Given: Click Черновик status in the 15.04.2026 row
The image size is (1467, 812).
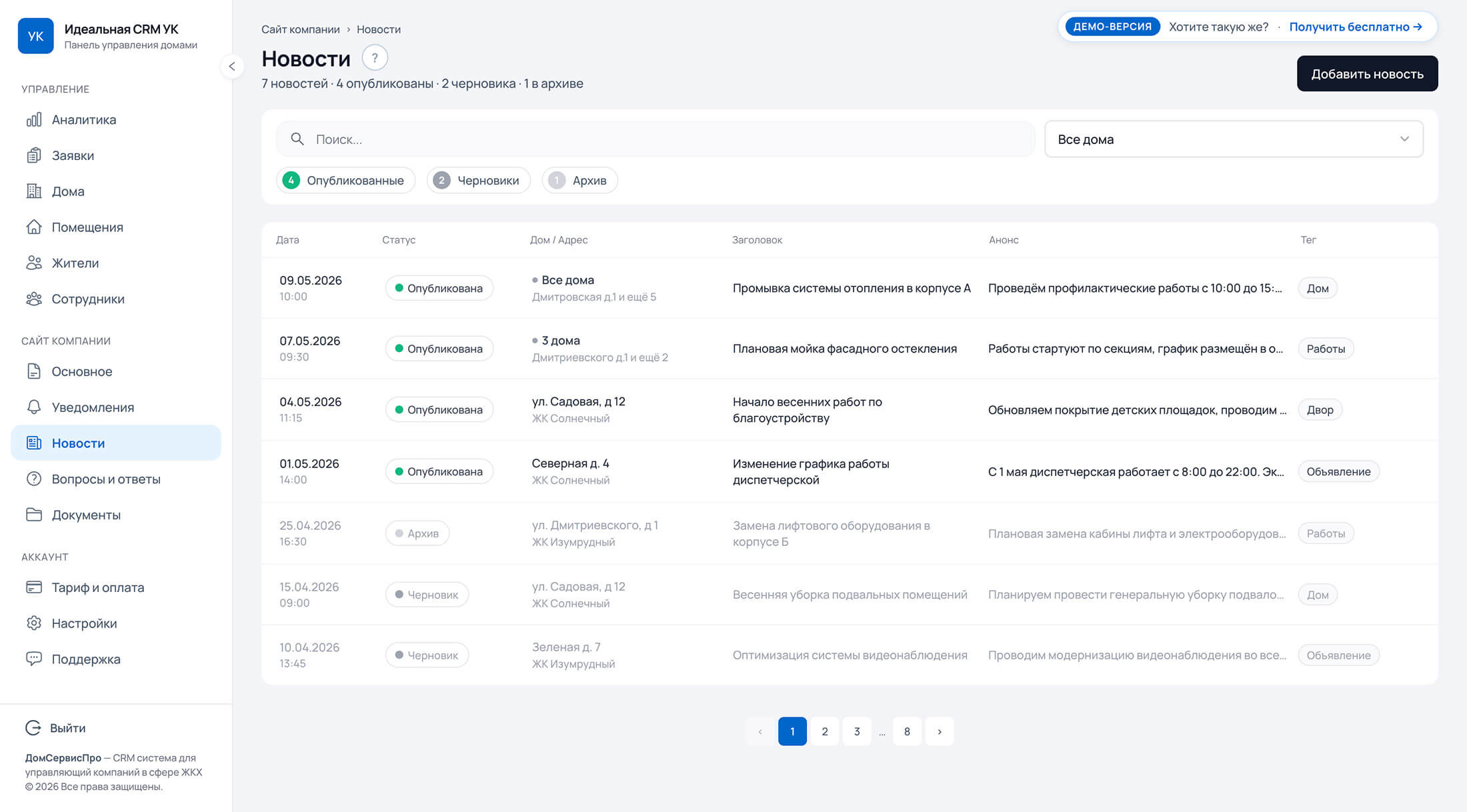Looking at the screenshot, I should coord(427,595).
